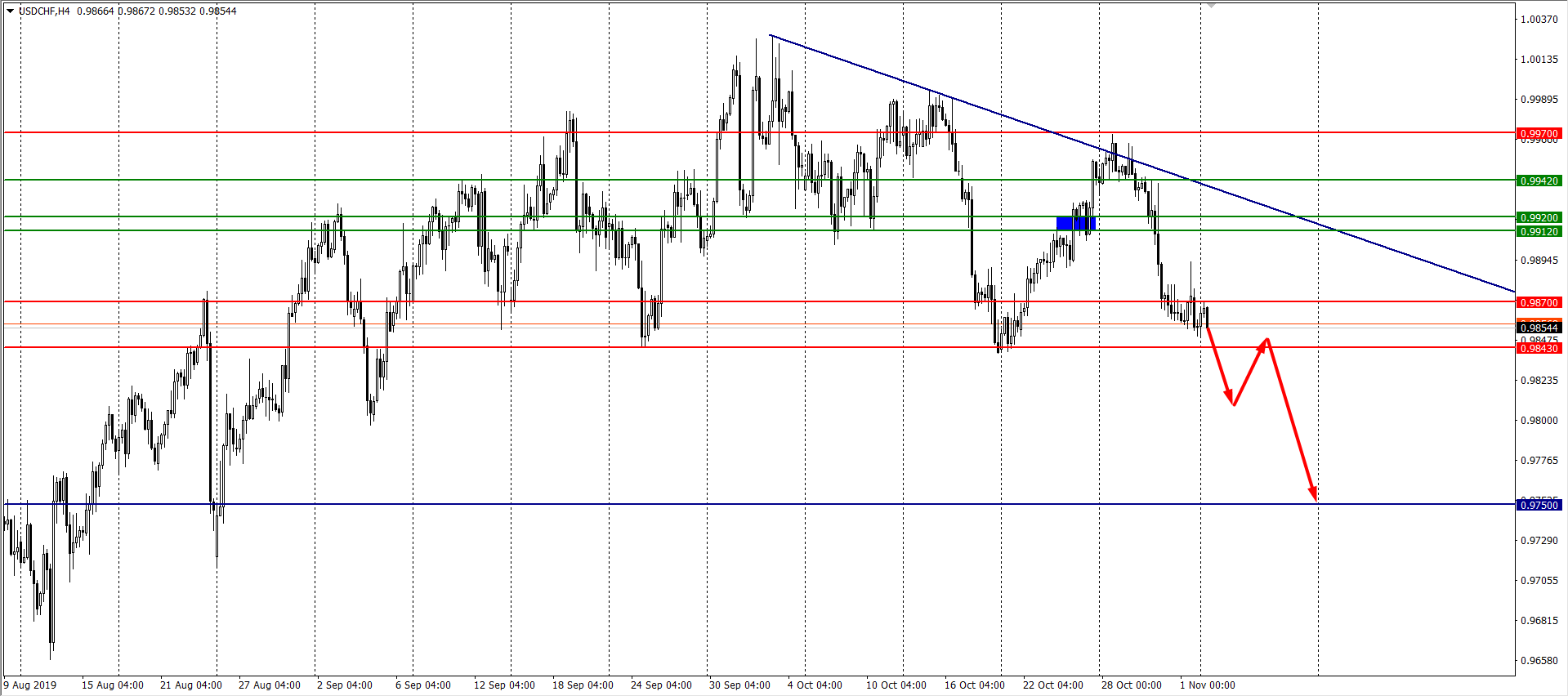Click the gray chart shift triangle marker
Screen dimensions: 1568x696
[1211, 5]
